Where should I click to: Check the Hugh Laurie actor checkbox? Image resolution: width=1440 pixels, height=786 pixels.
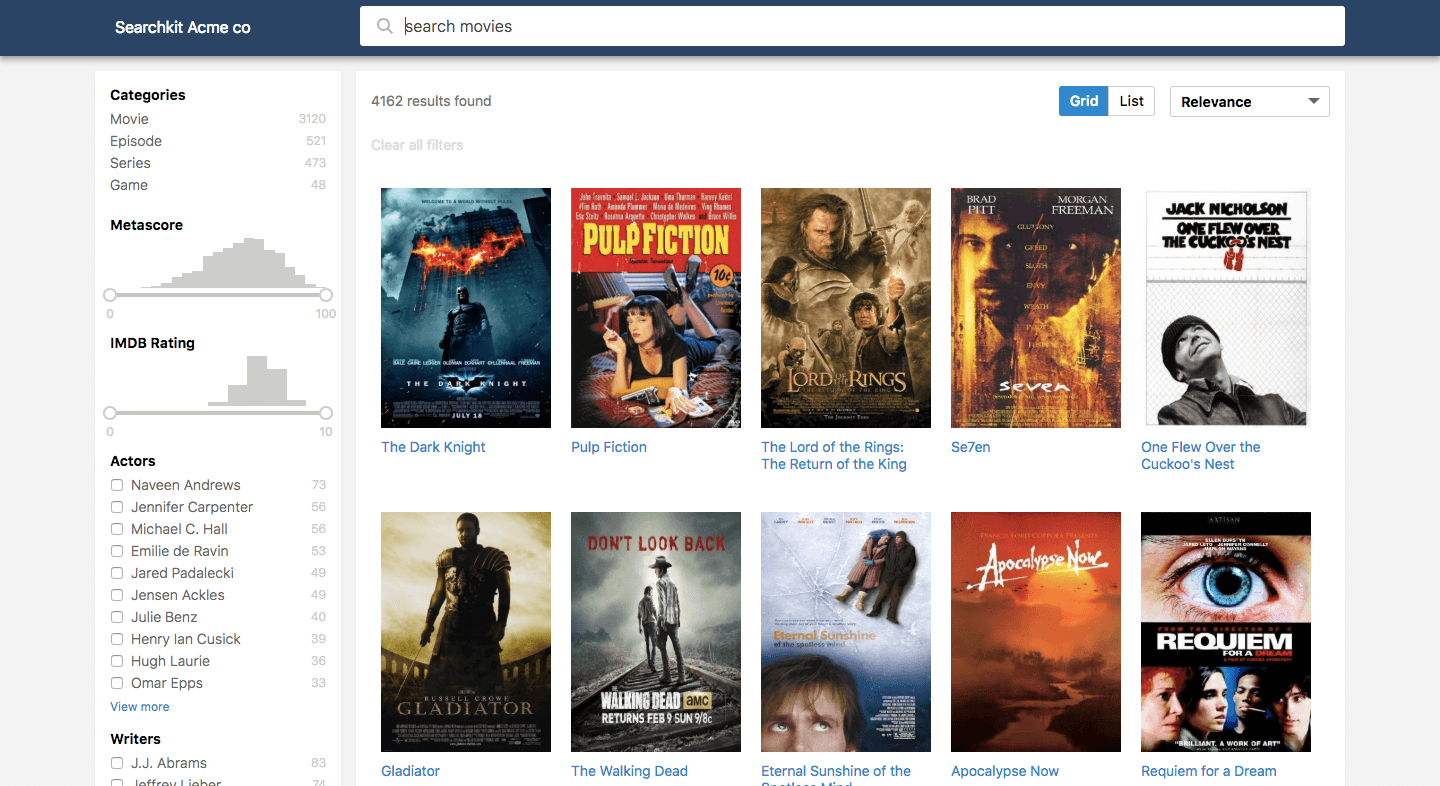pyautogui.click(x=116, y=661)
